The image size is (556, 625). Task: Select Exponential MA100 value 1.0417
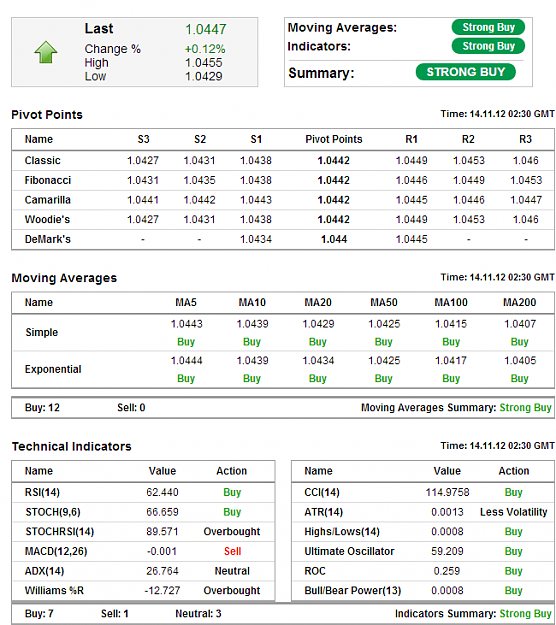451,360
